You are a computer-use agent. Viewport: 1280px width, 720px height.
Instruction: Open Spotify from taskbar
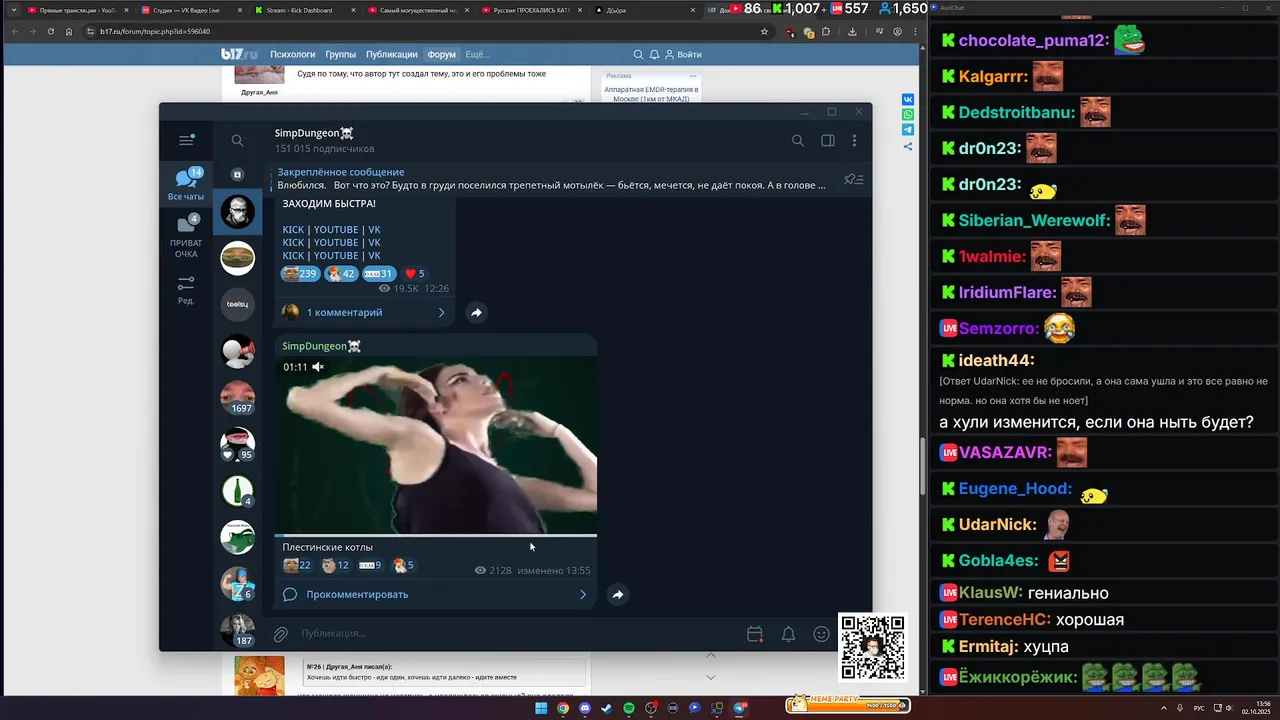(629, 708)
